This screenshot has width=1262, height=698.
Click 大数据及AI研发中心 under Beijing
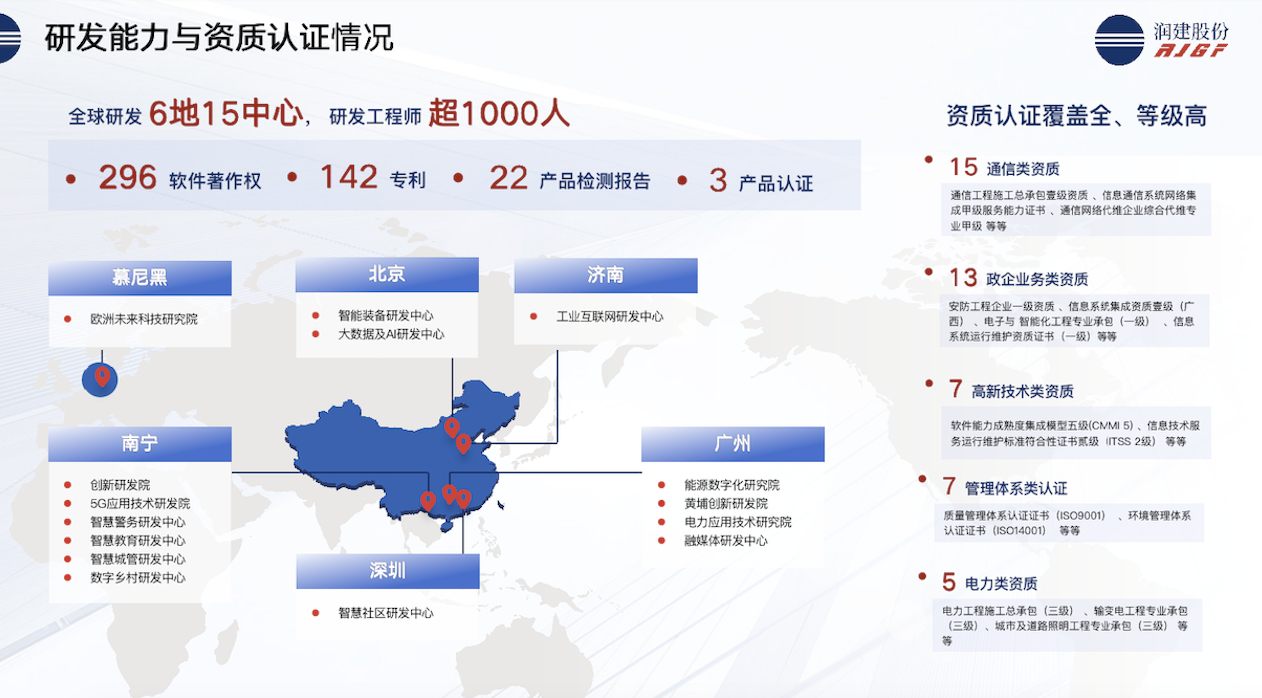tap(390, 334)
